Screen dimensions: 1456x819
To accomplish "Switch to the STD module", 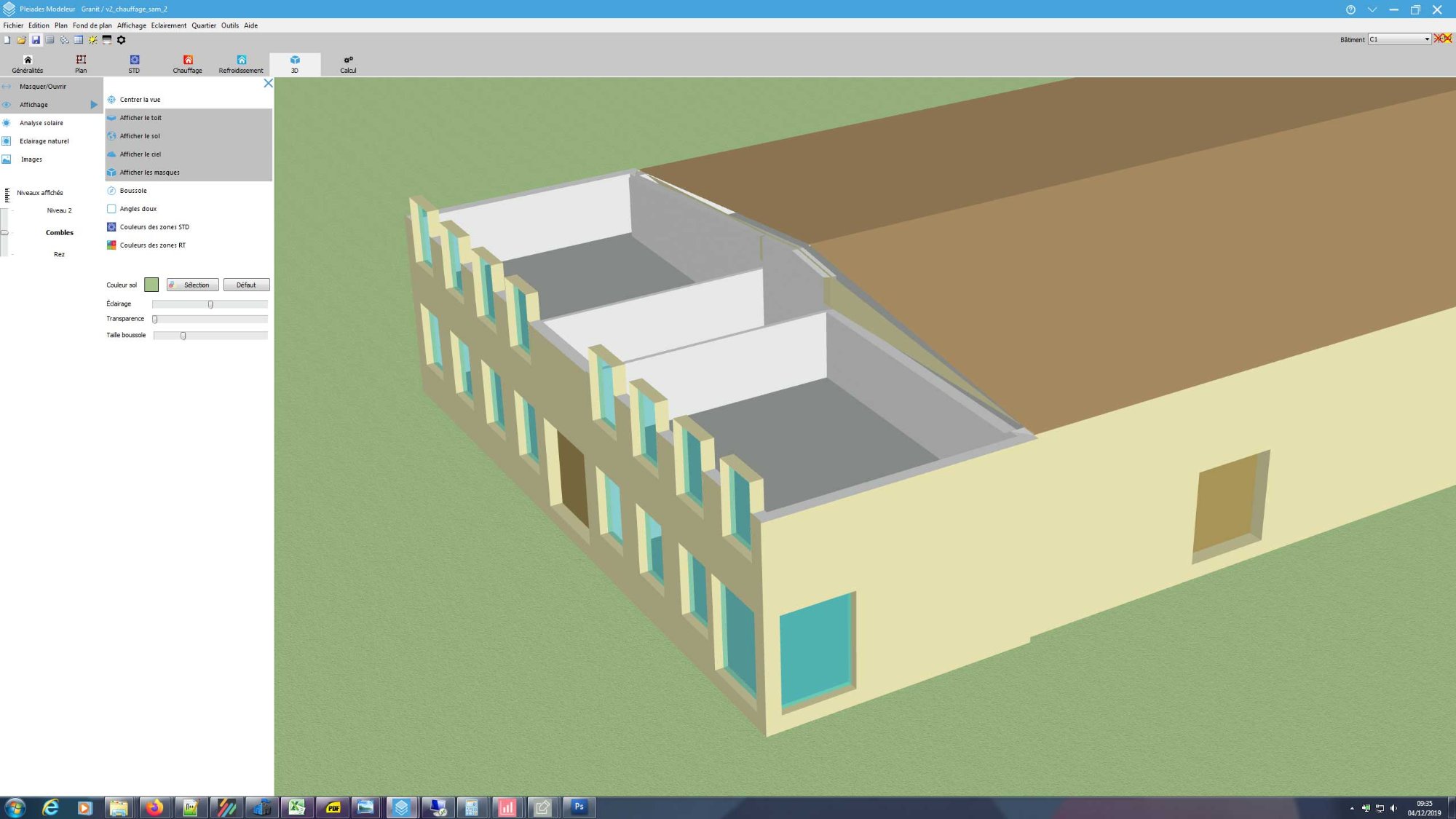I will pos(134,64).
